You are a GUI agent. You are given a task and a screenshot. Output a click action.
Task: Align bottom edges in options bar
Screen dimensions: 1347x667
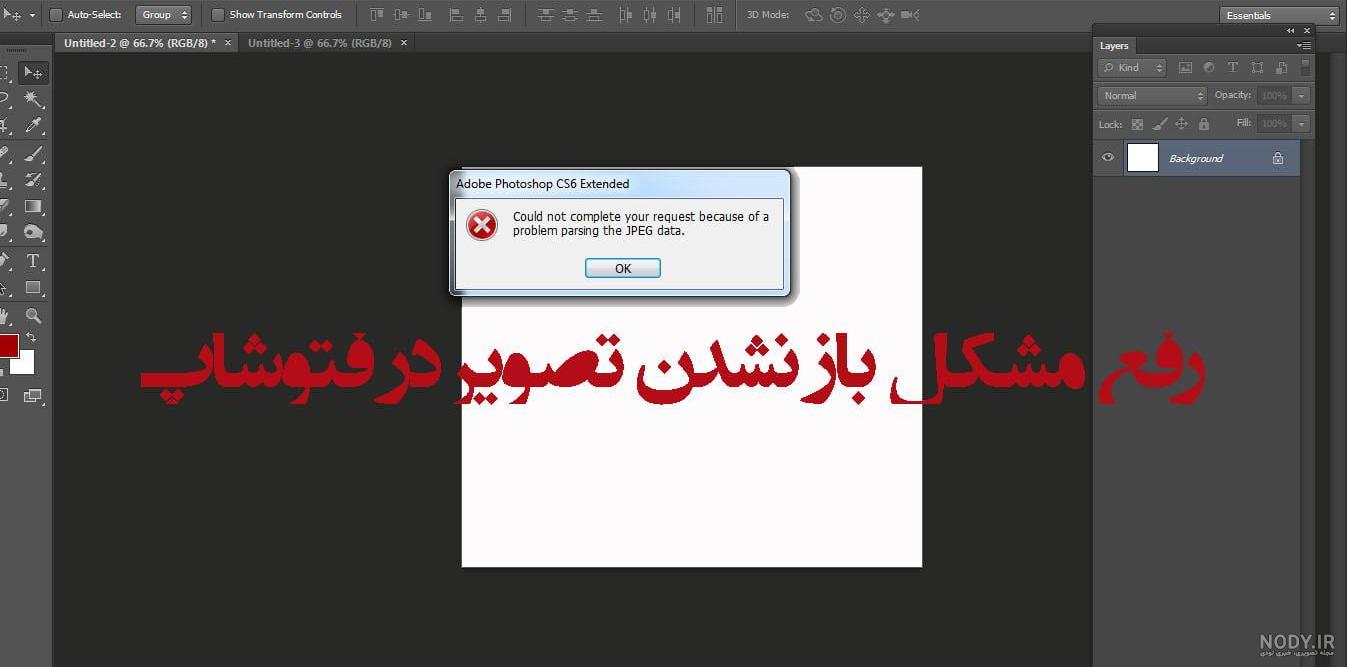tap(425, 15)
